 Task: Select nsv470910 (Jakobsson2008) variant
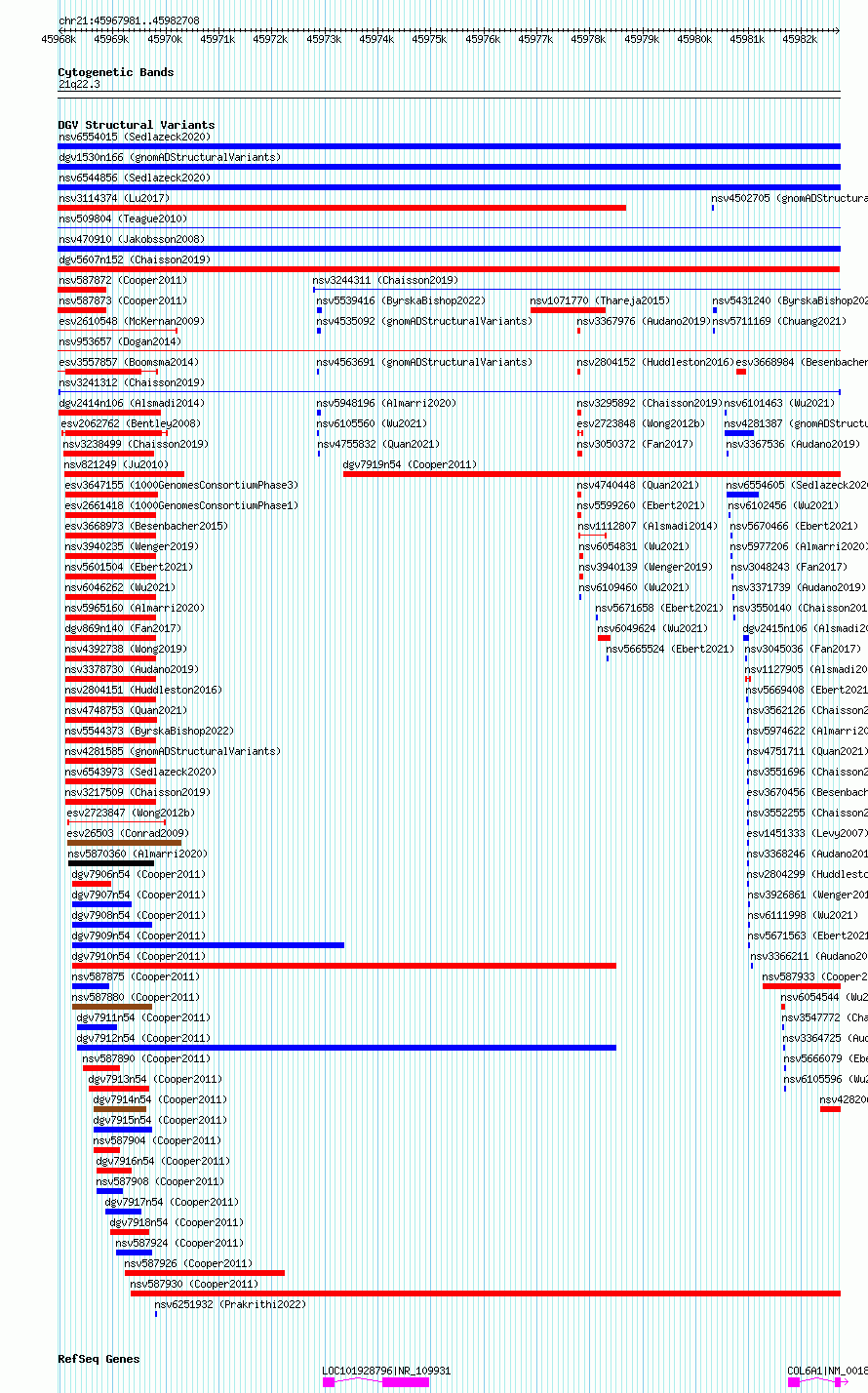132,239
